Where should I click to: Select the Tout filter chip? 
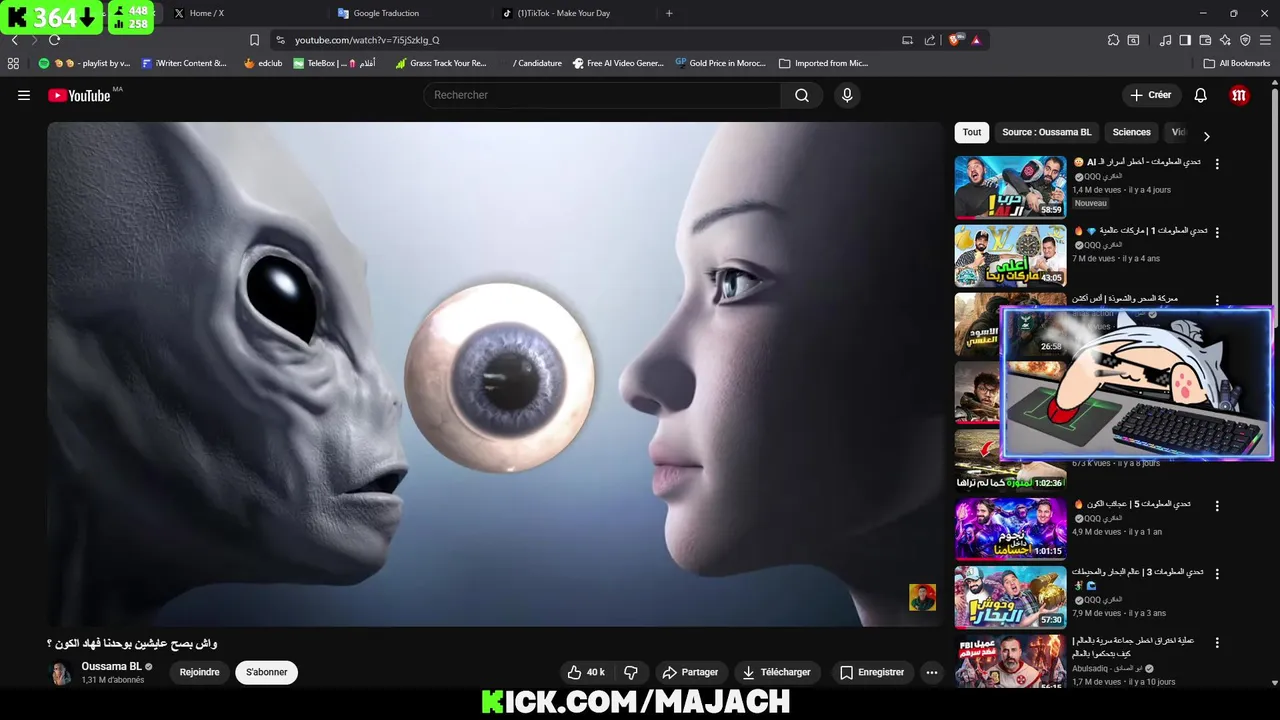pos(972,132)
